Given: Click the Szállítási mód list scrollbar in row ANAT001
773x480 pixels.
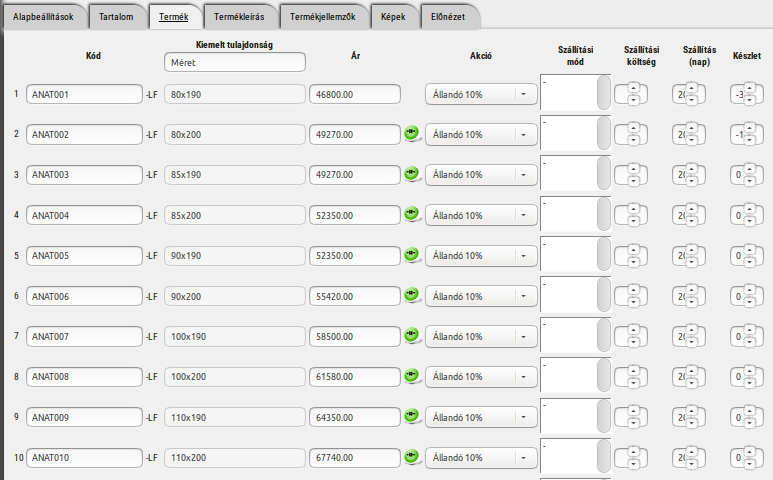Looking at the screenshot, I should pyautogui.click(x=603, y=92).
